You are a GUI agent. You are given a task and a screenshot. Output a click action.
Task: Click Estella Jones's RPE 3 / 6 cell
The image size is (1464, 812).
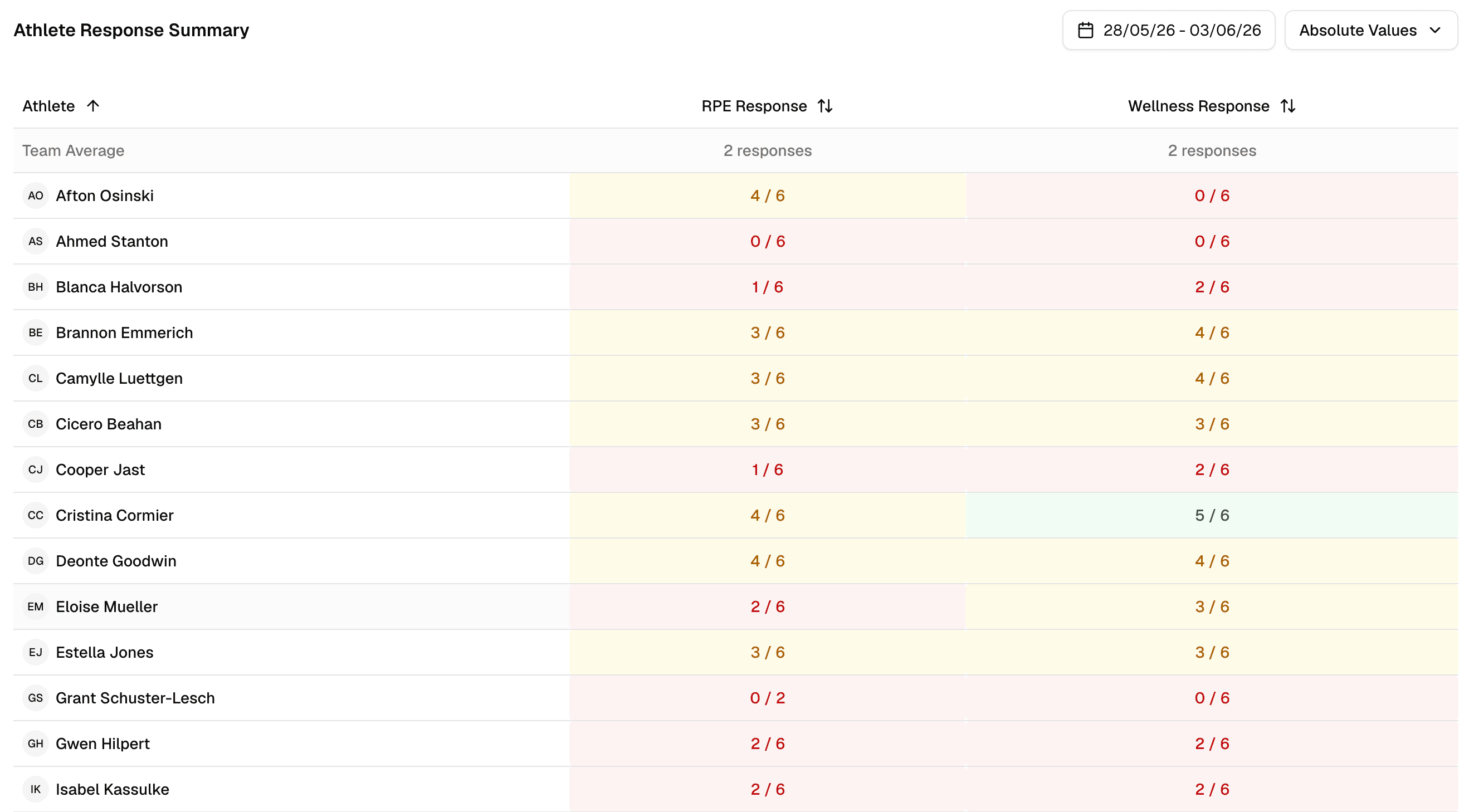tap(768, 652)
